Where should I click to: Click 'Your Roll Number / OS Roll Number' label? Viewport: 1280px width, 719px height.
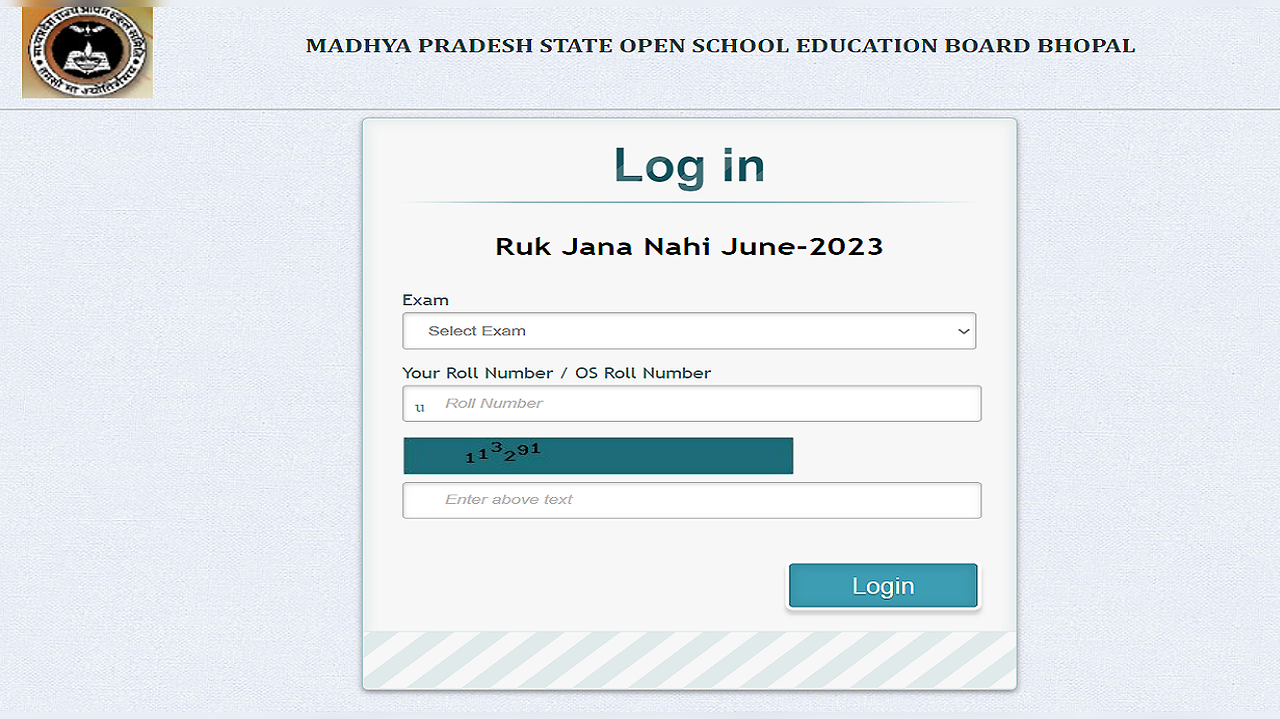(556, 373)
